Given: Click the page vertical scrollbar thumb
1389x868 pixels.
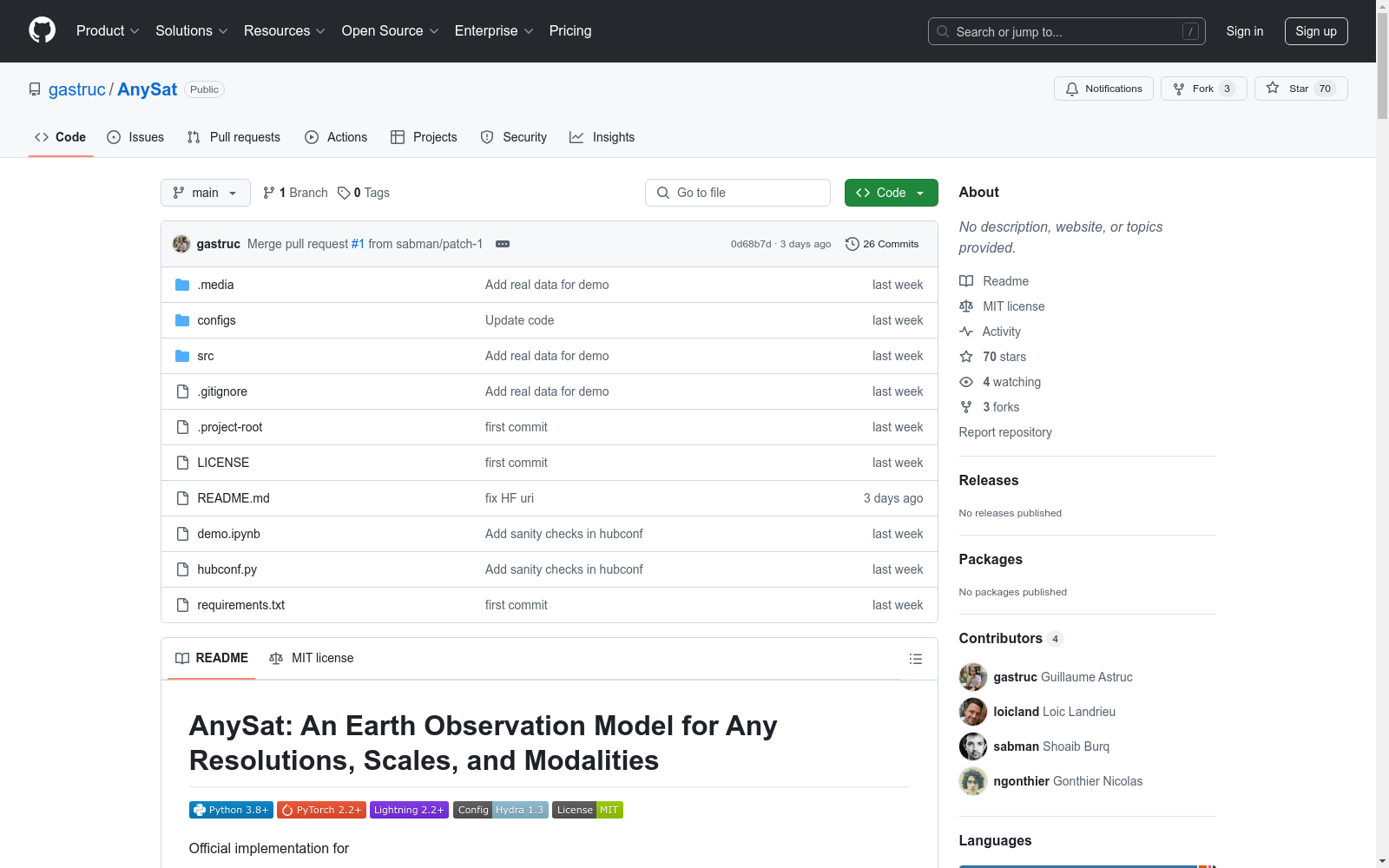Looking at the screenshot, I should tap(1382, 65).
